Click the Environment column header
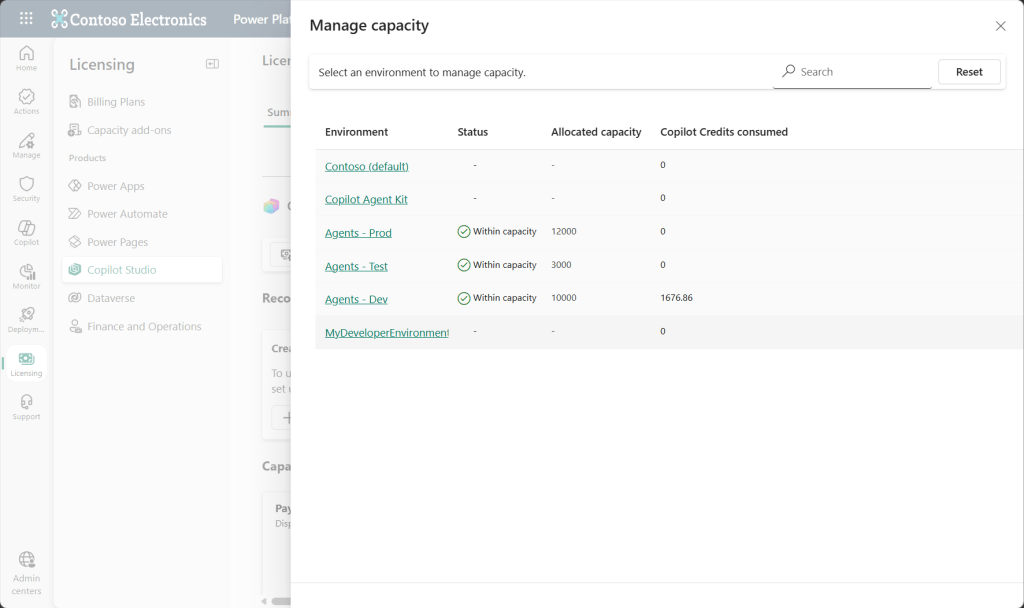The height and width of the screenshot is (608, 1024). pyautogui.click(x=356, y=132)
